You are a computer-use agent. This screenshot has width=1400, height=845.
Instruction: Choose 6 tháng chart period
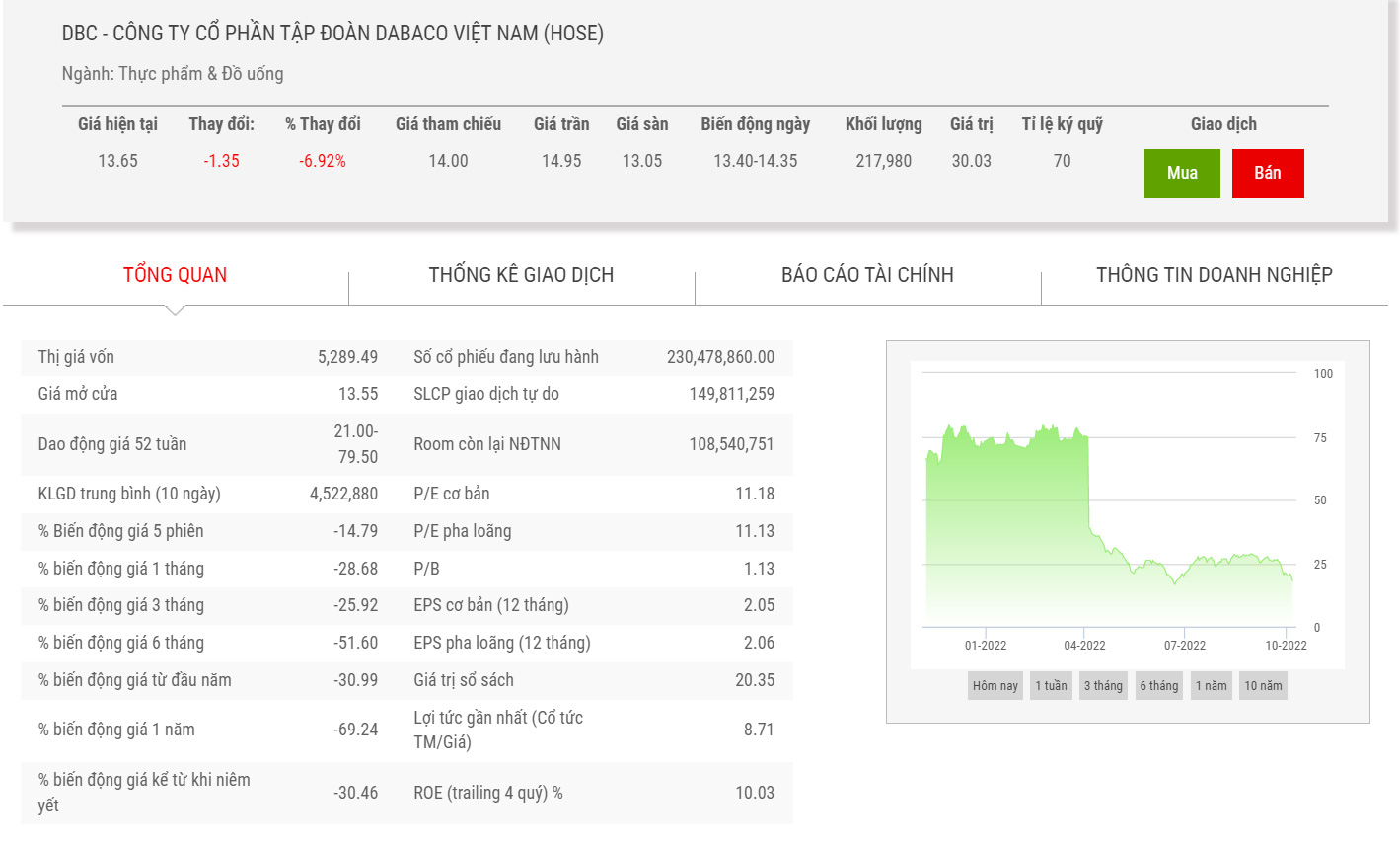tap(1158, 686)
